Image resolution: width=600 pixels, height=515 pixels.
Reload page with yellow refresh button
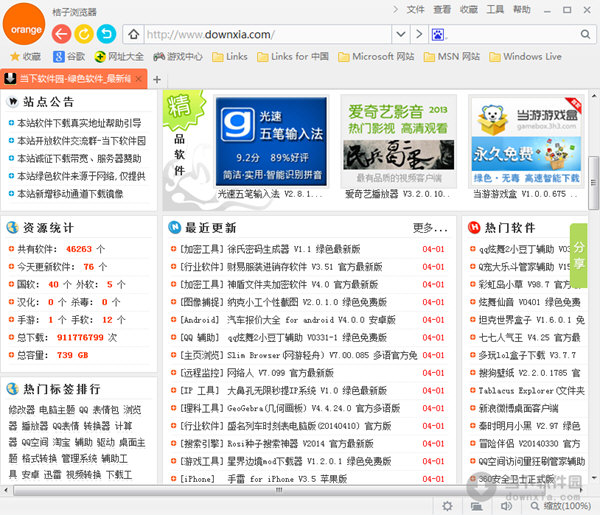(84, 34)
